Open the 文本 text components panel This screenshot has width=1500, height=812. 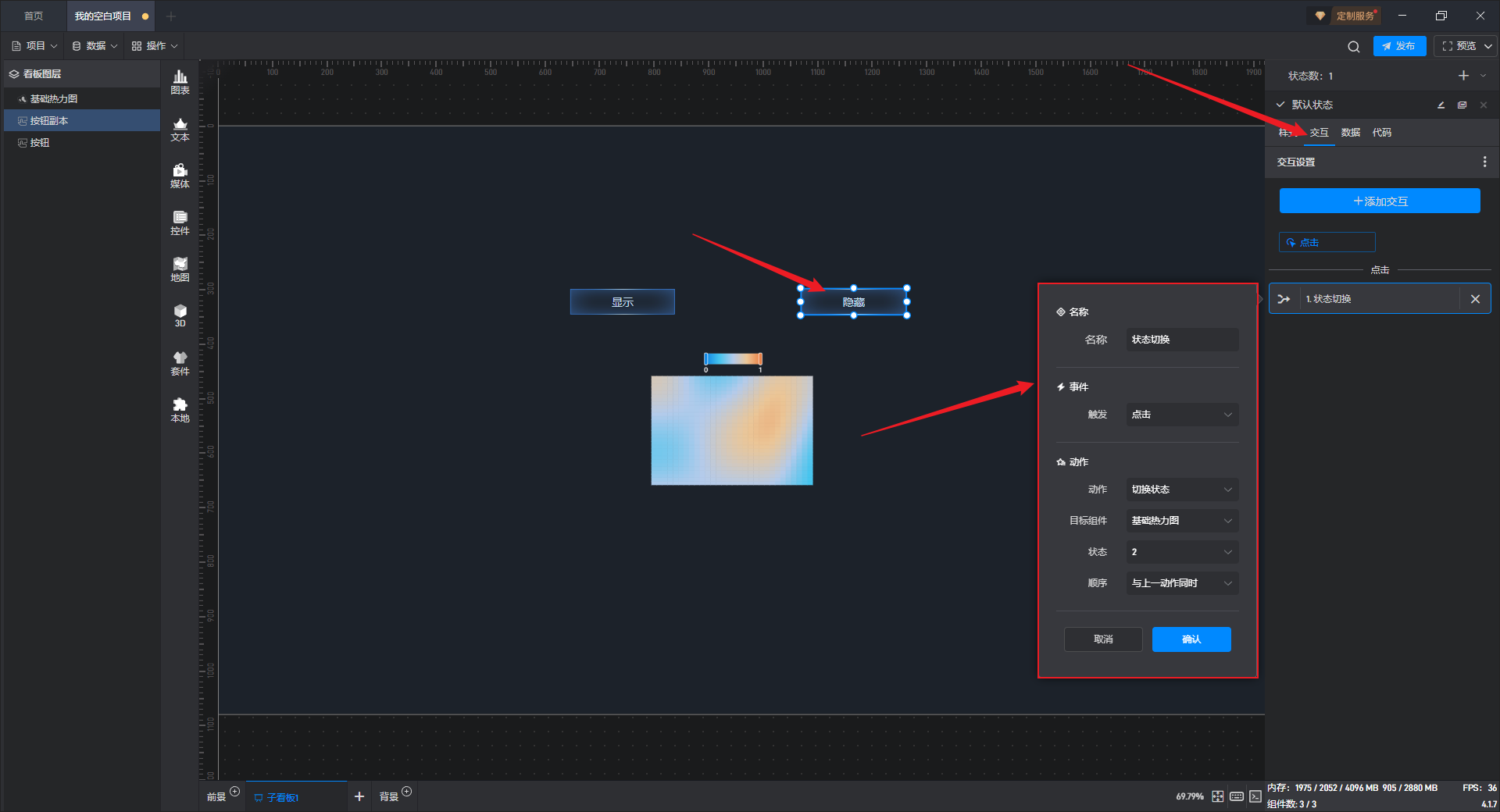[180, 129]
